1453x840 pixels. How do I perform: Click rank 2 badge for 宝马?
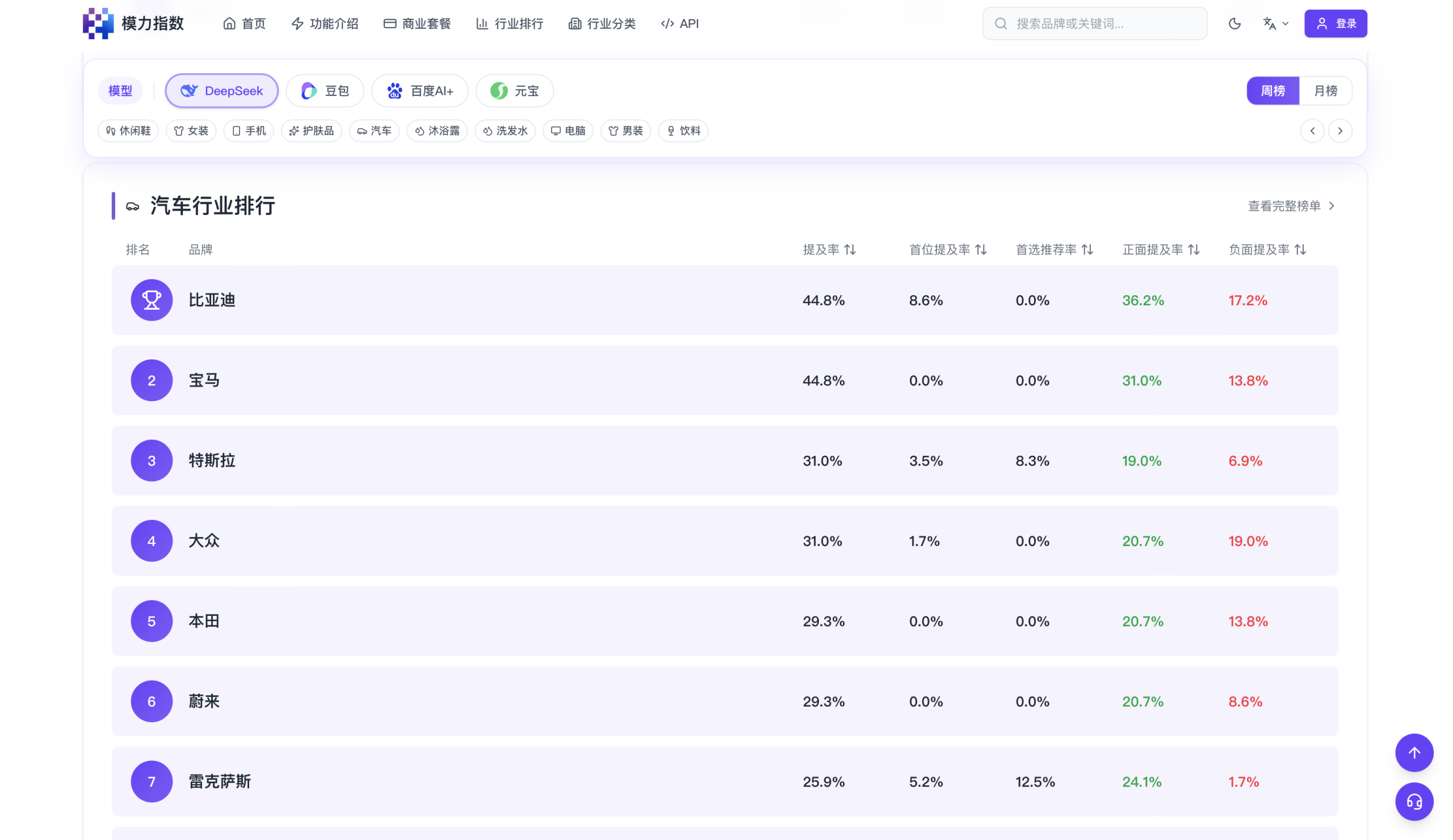(x=152, y=380)
